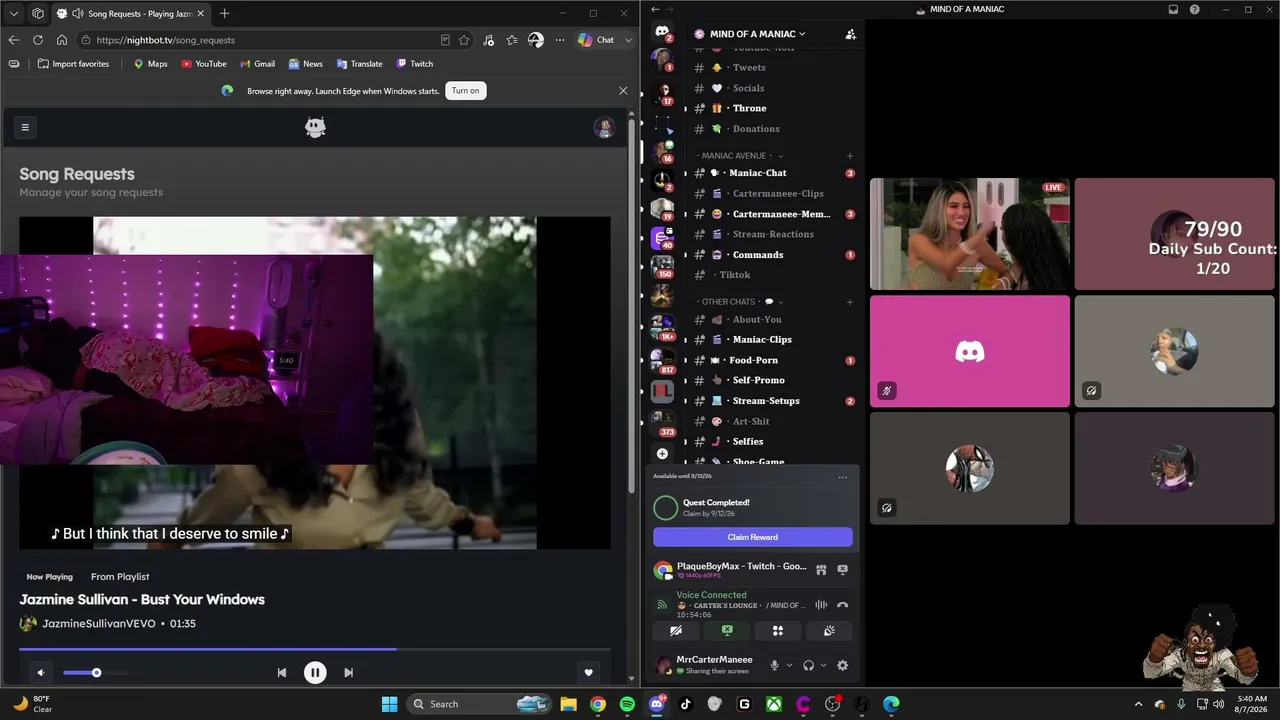Open the Twitch favorites bookmark

tap(415, 64)
